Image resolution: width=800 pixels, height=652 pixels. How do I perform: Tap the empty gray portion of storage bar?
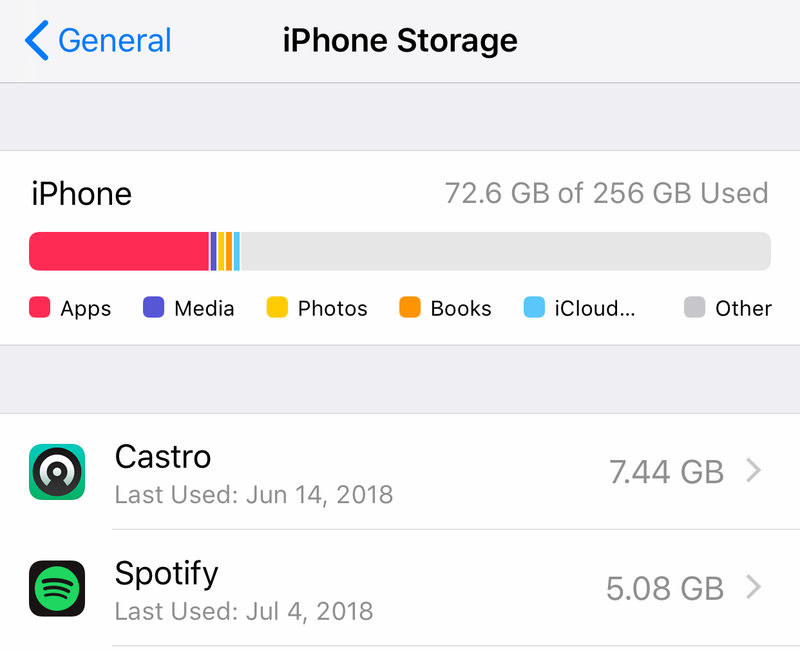click(506, 251)
